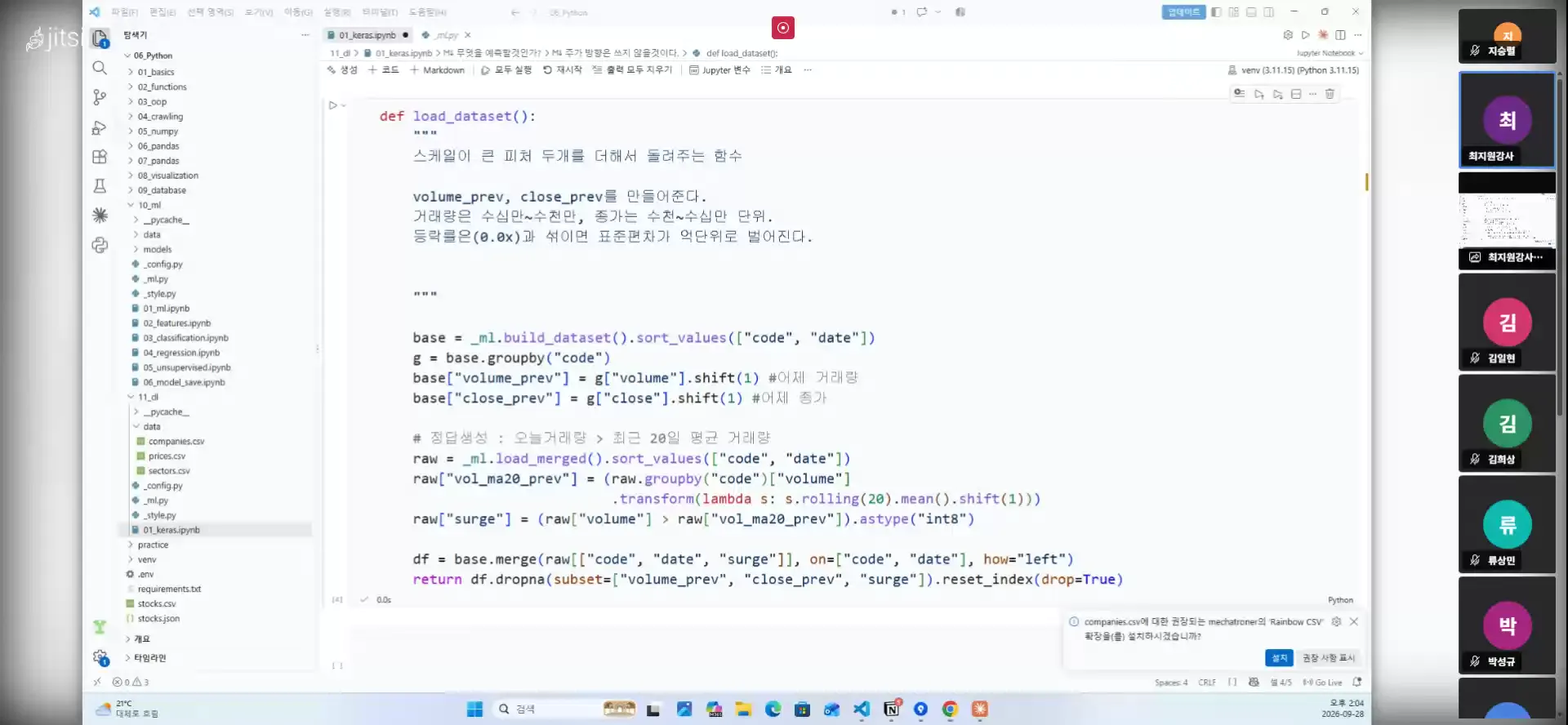Image resolution: width=1568 pixels, height=725 pixels.
Task: Click the 설치 button in notification
Action: point(1279,658)
